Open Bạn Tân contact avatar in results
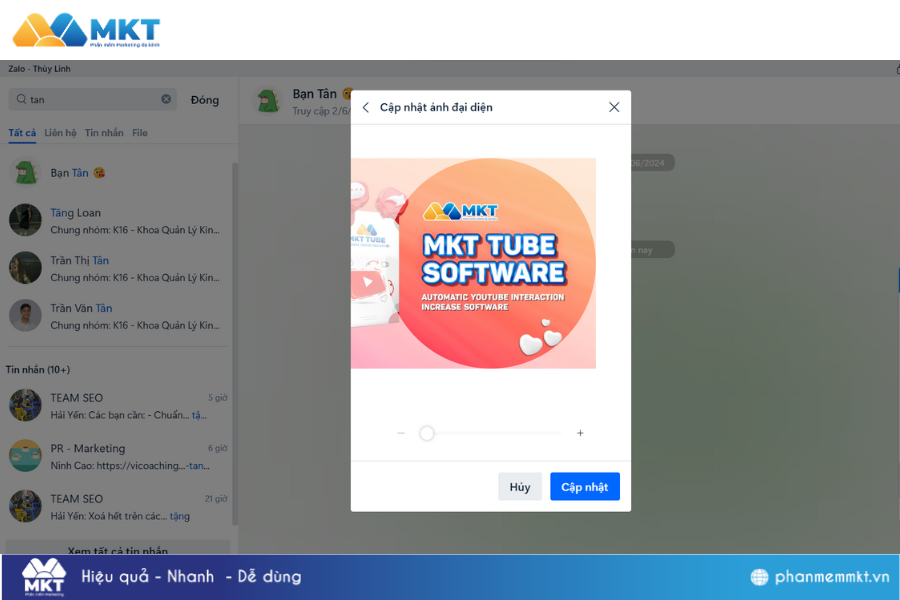 click(x=25, y=172)
